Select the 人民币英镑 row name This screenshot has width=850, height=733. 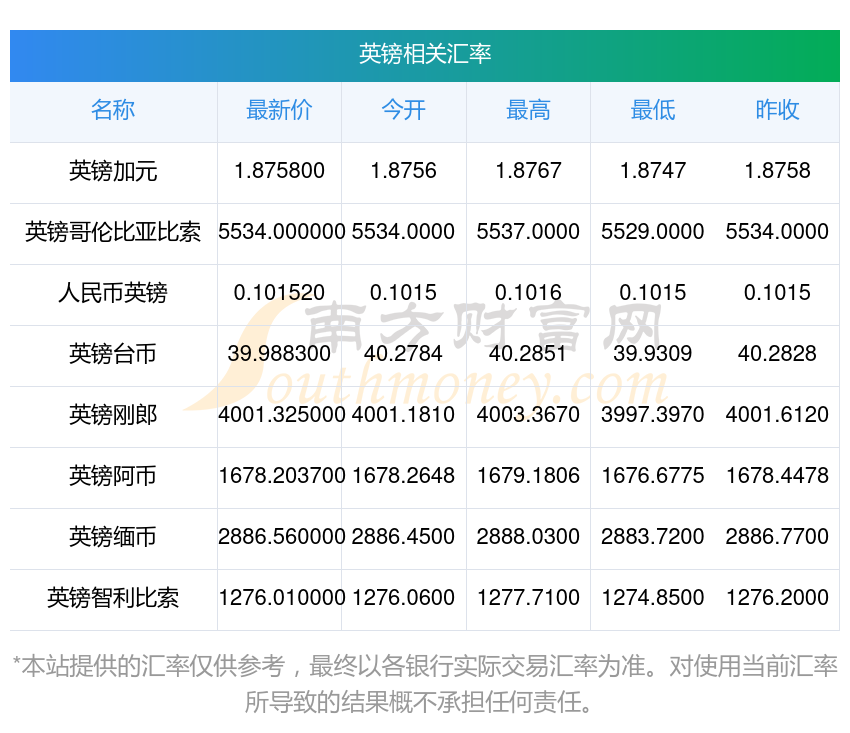pos(113,293)
